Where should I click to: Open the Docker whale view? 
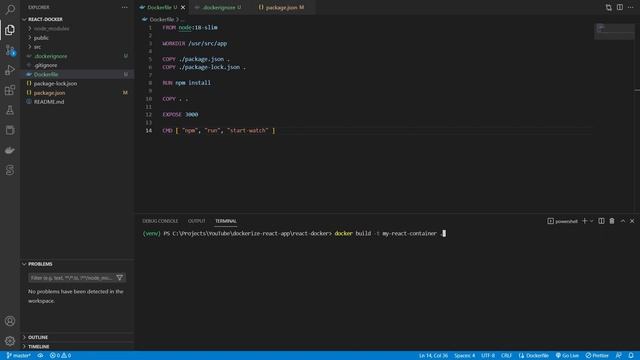pyautogui.click(x=10, y=150)
